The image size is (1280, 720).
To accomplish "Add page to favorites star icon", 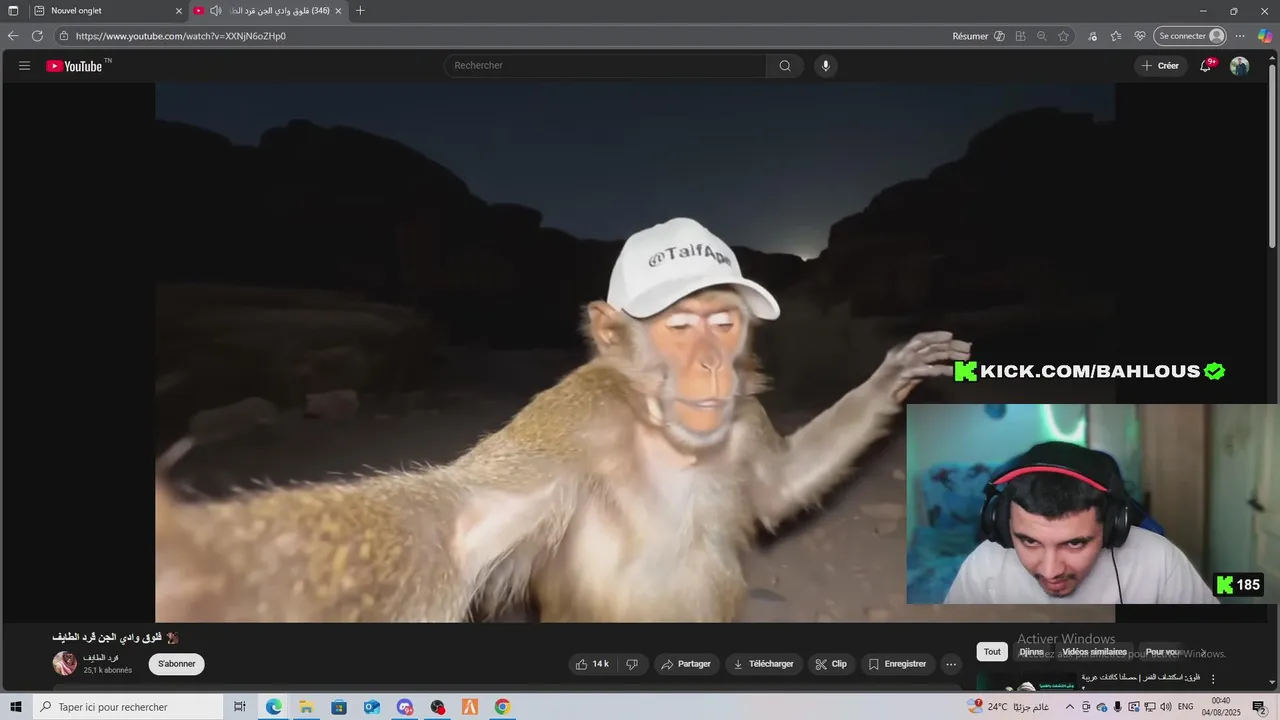I will [1063, 36].
